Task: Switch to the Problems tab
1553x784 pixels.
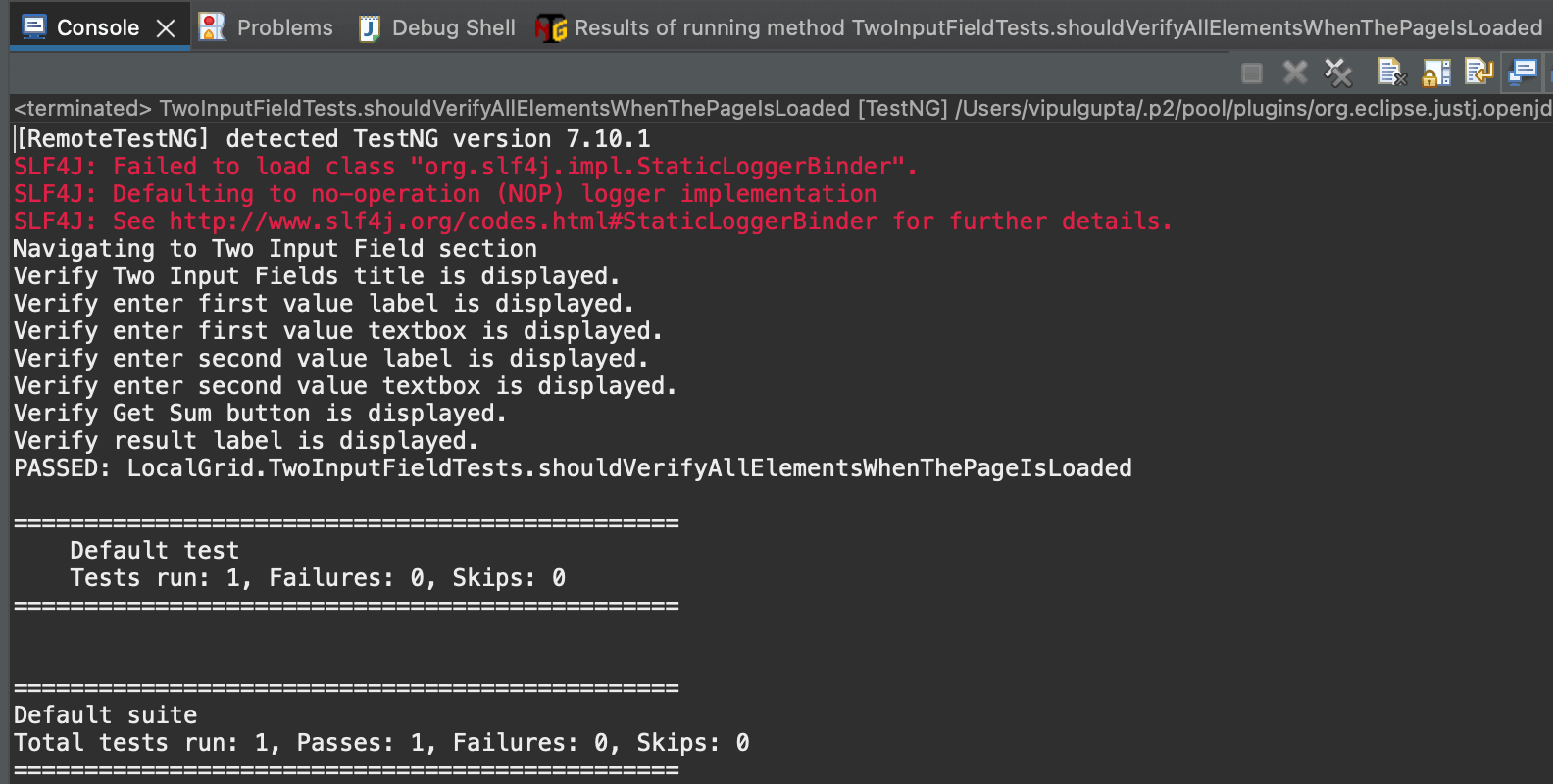Action: (x=284, y=28)
